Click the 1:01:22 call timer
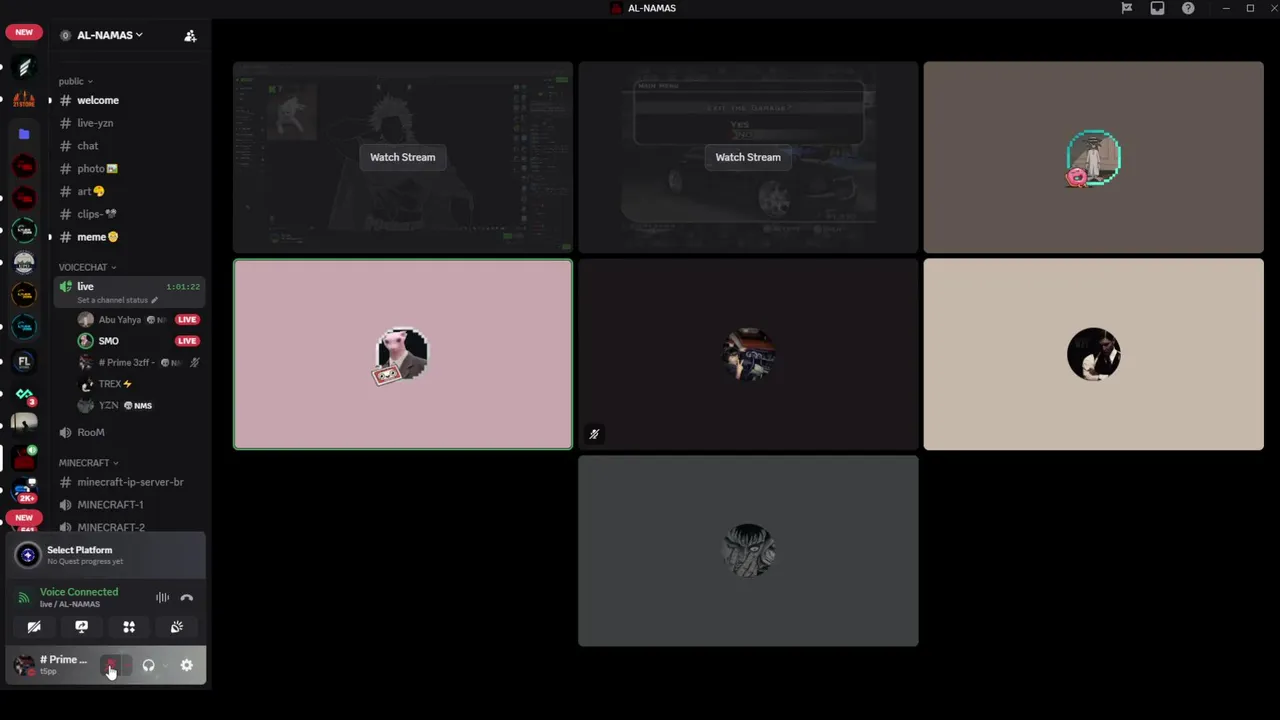 (x=183, y=287)
